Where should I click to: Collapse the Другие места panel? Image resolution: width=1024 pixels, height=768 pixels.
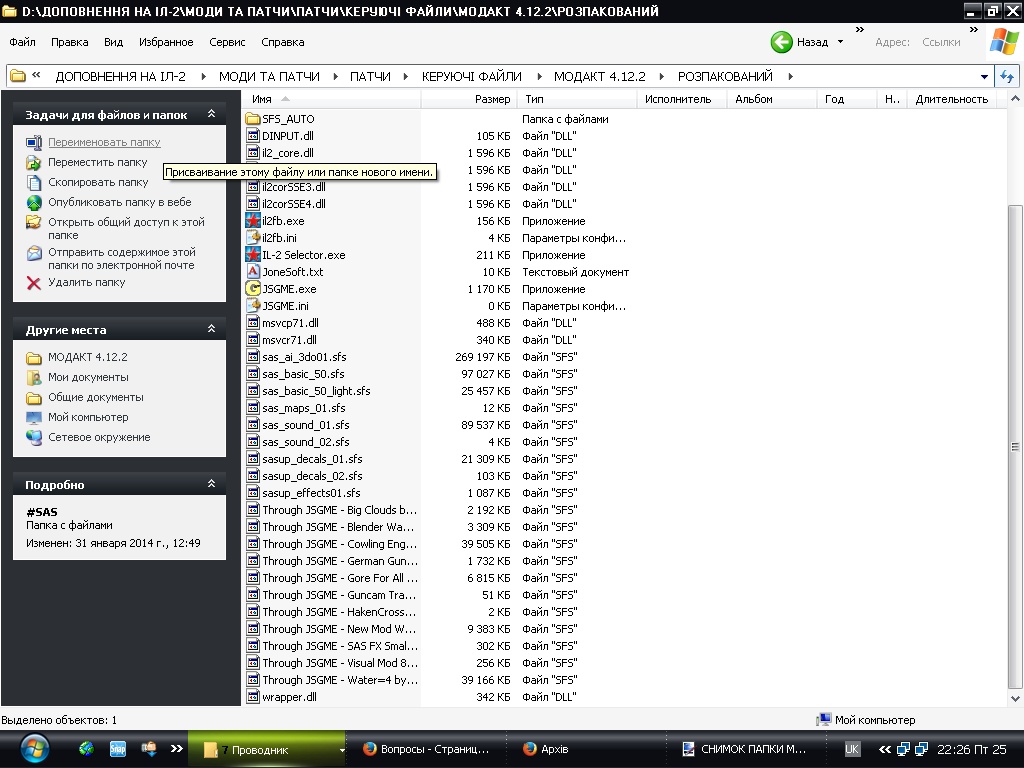click(212, 328)
